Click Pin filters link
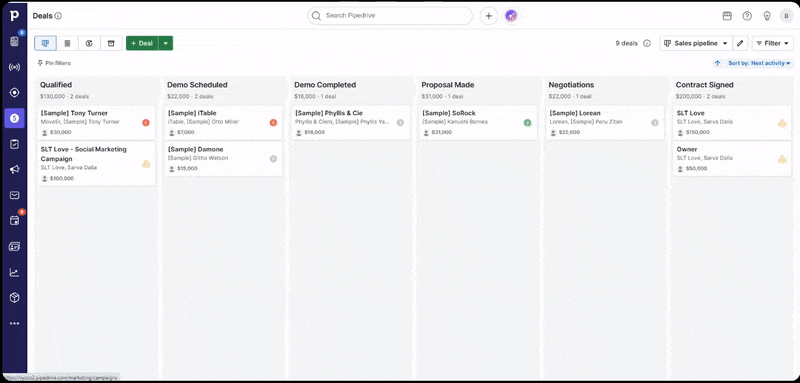This screenshot has height=383, width=800. point(54,63)
